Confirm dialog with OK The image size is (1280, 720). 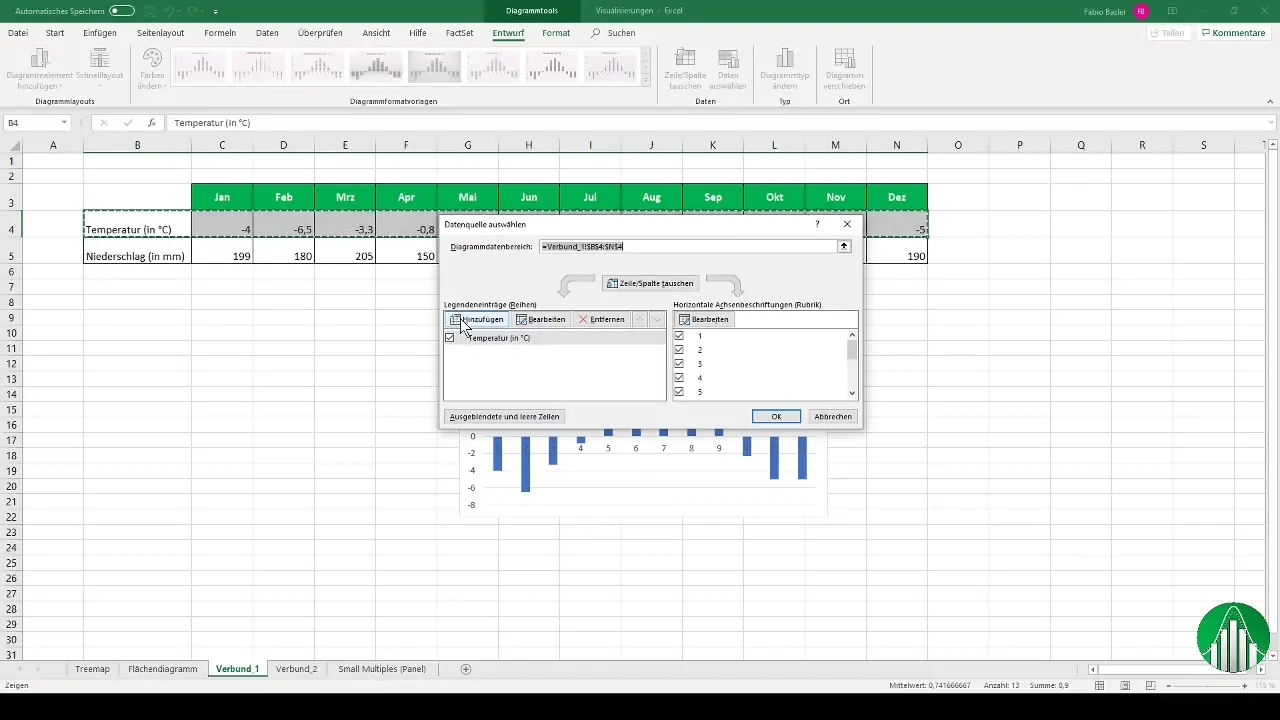pos(776,416)
